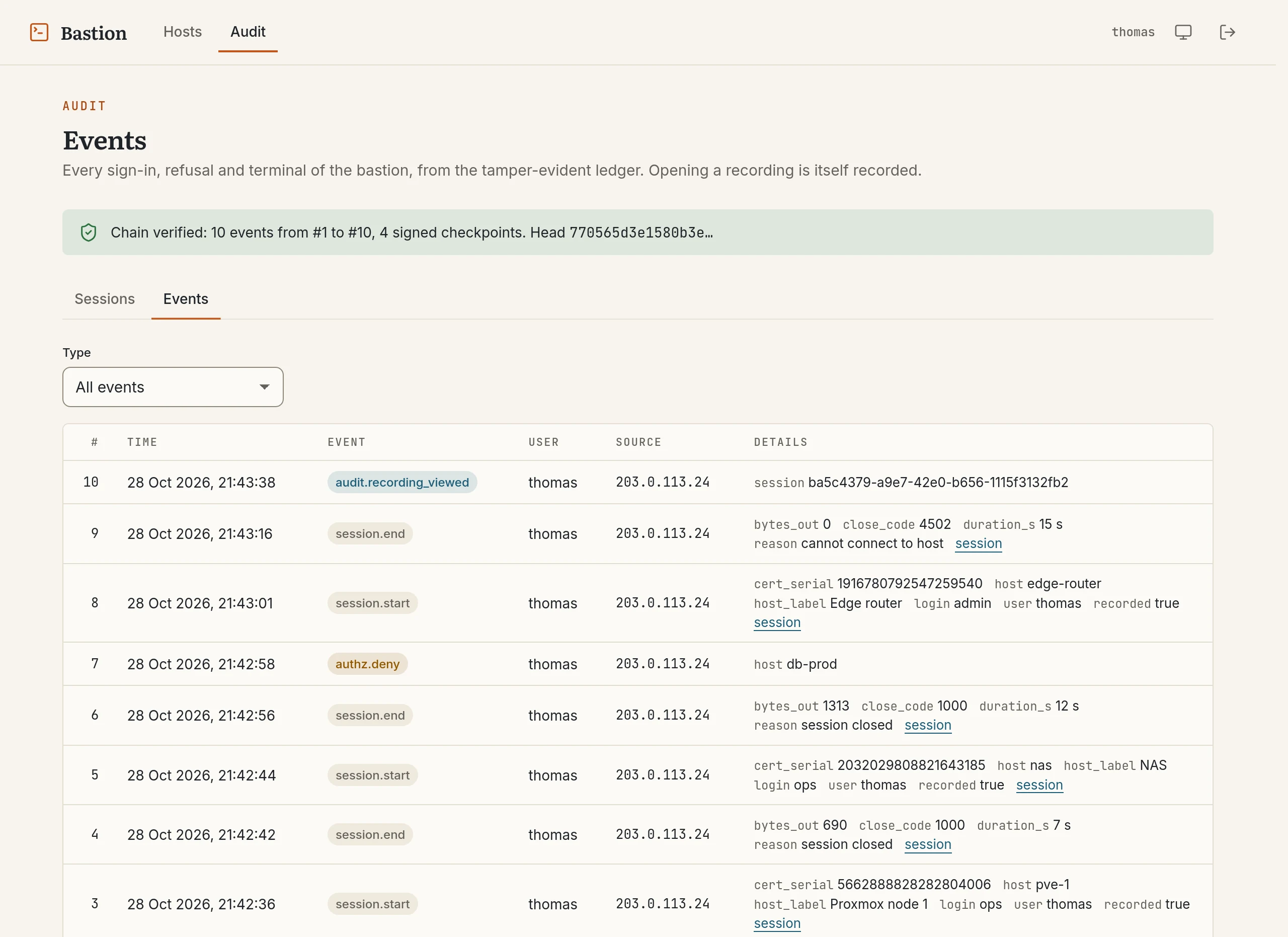Click the session.end badge at 21:42:56
Screen dimensions: 1288x937
[x=370, y=715]
